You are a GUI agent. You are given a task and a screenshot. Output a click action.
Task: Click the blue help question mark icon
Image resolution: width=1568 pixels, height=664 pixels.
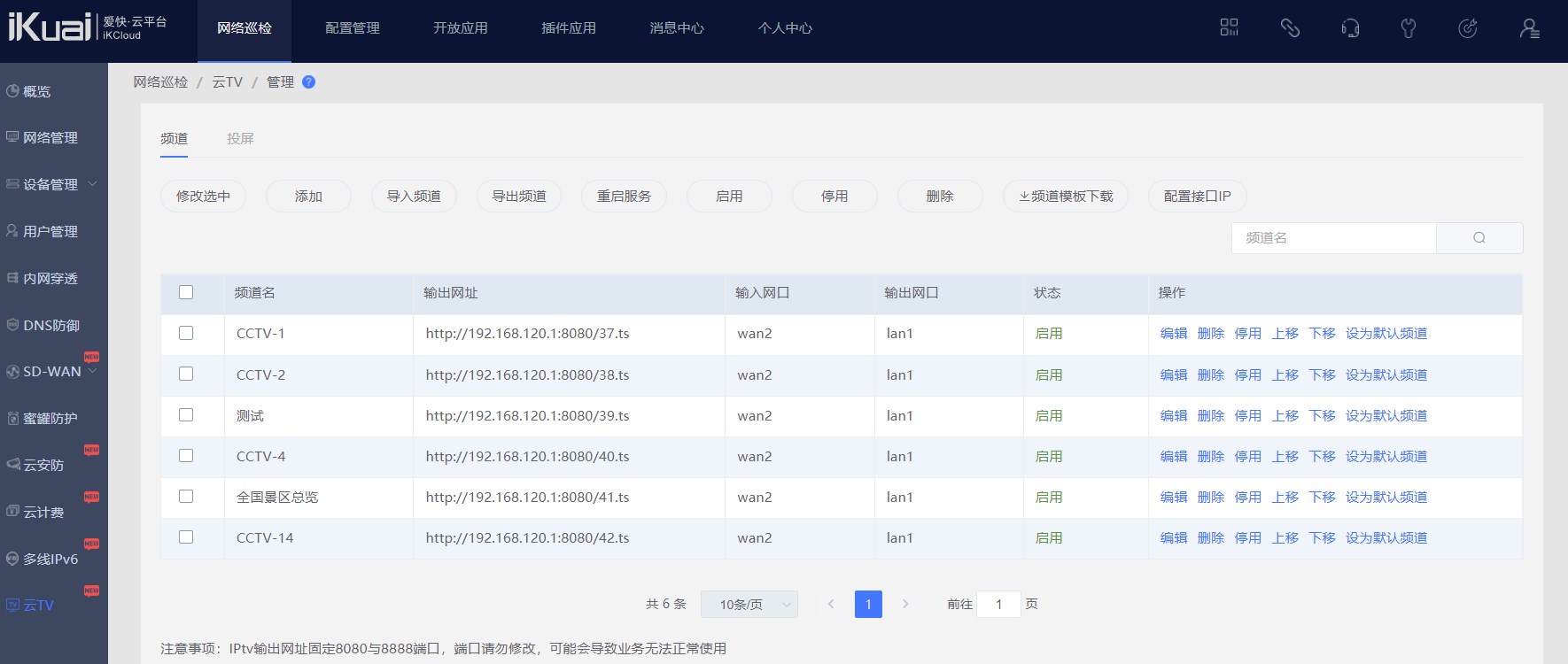point(308,81)
